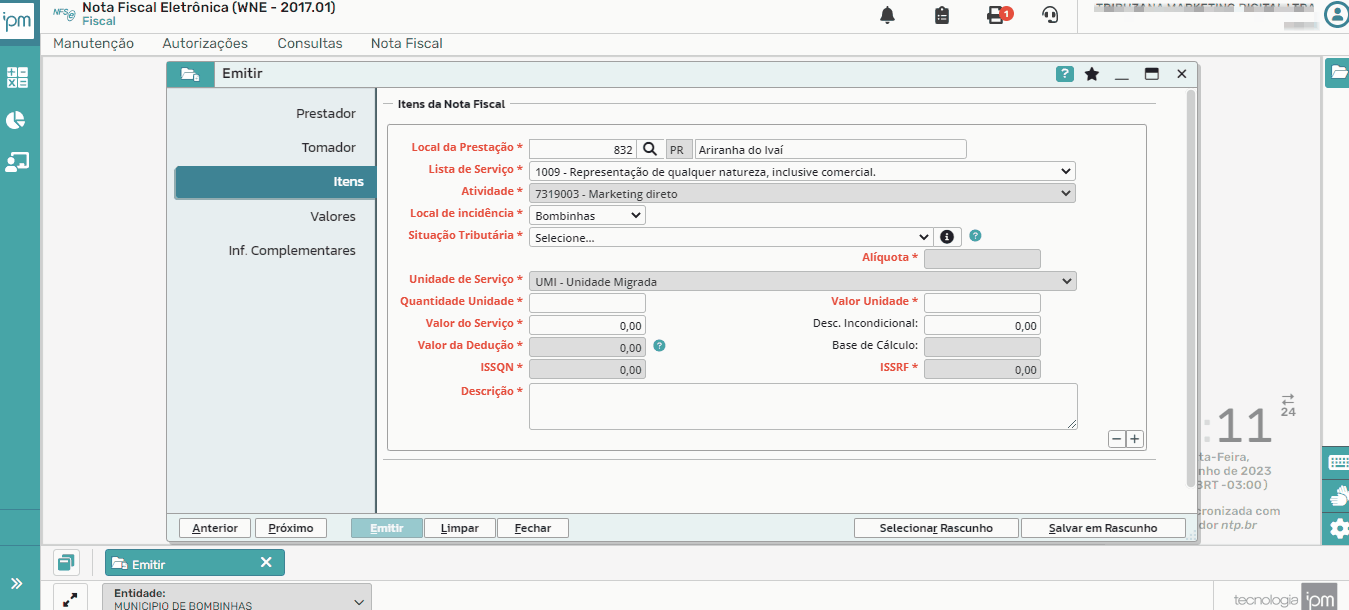Viewport: 1349px width, 610px height.
Task: Remove item with the minus button
Action: click(1117, 439)
